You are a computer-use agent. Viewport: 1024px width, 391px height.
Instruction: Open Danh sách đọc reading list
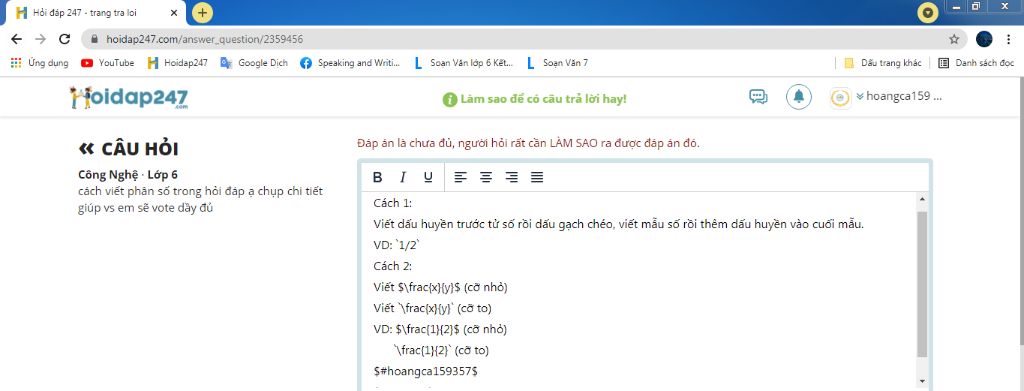(976, 63)
